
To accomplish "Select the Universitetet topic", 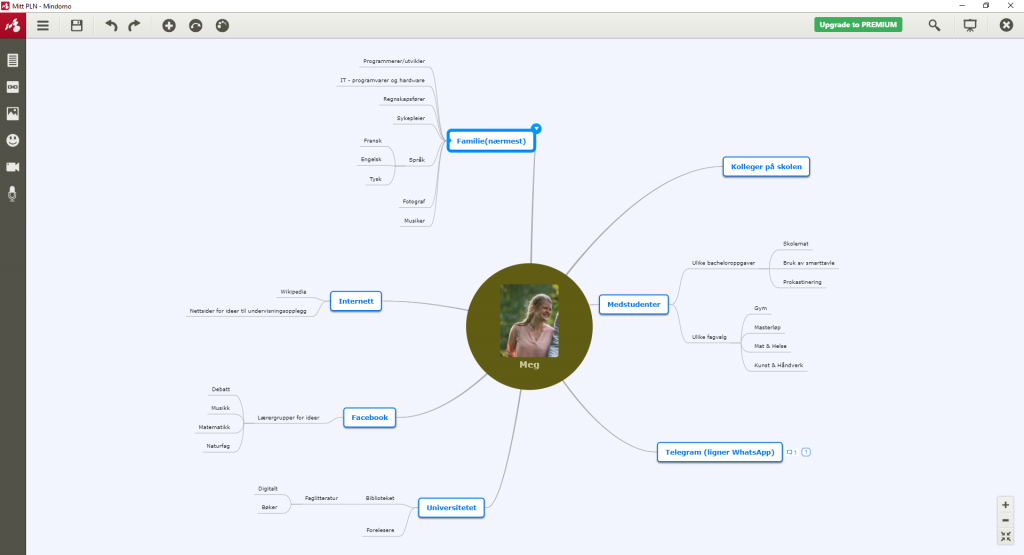I will [x=451, y=507].
